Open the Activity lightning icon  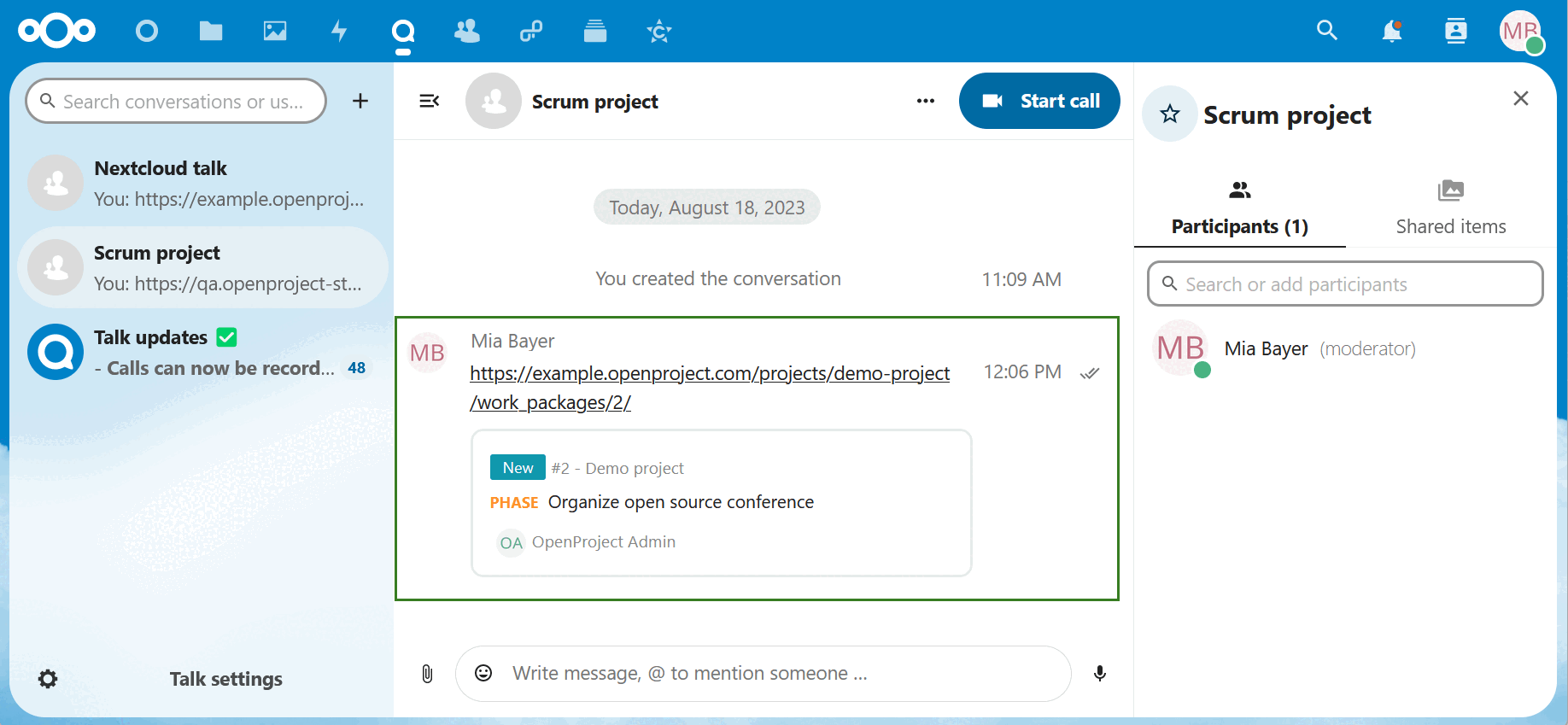click(339, 32)
